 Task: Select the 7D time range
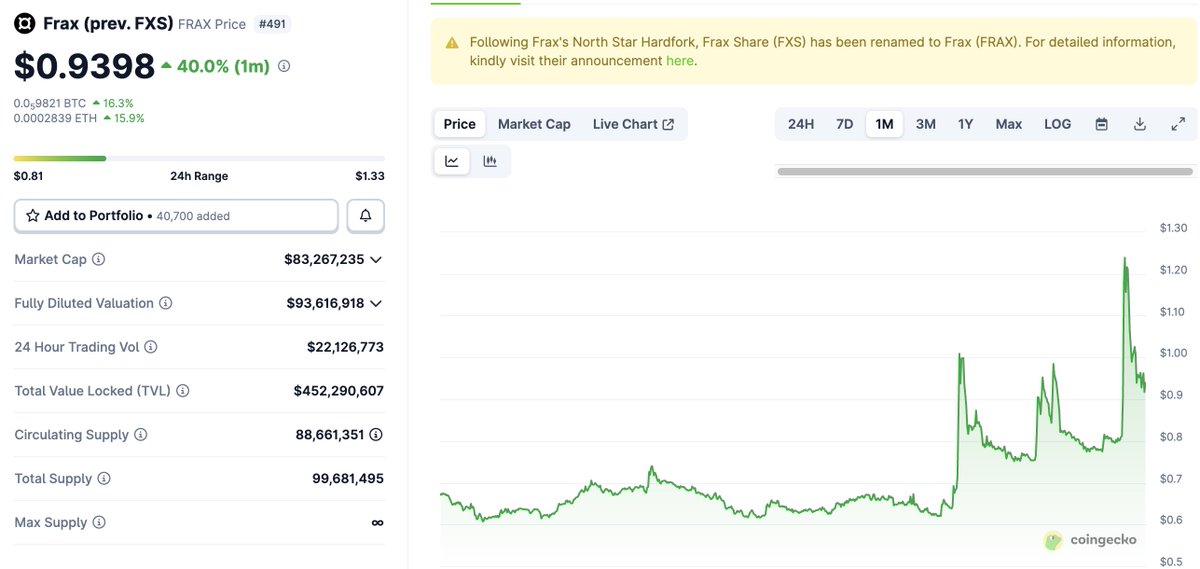coord(844,124)
